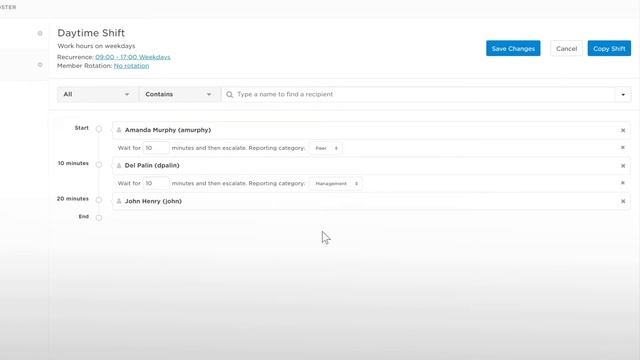Cancel the shift edits
The image size is (640, 360).
pyautogui.click(x=566, y=49)
